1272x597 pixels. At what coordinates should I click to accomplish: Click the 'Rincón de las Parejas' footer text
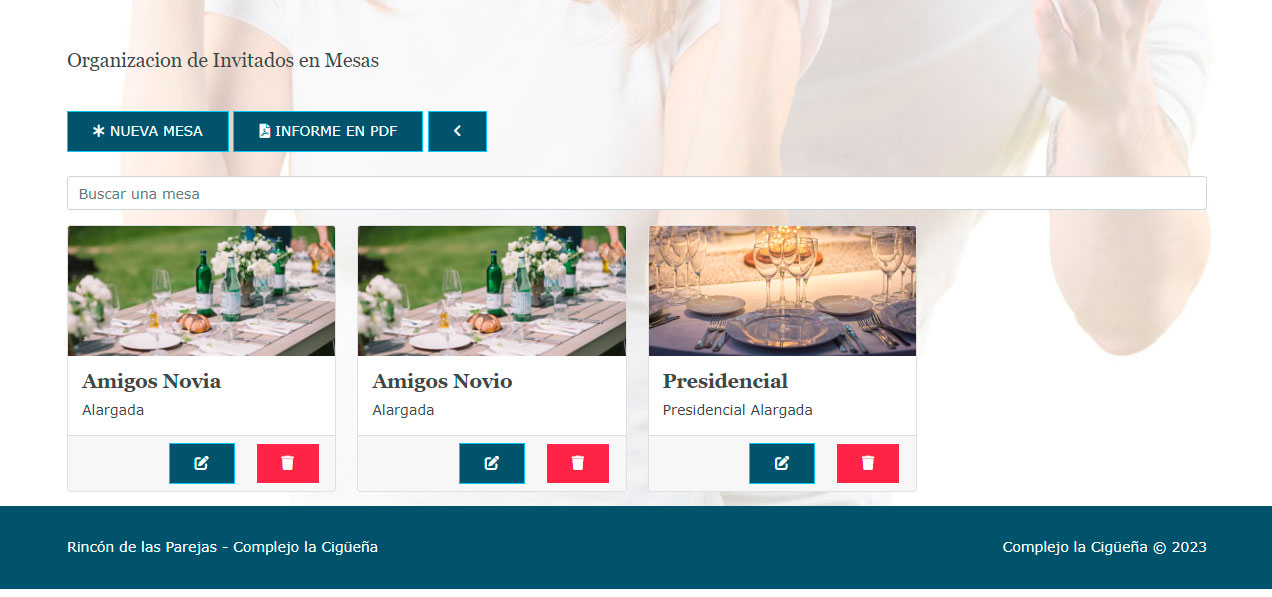pyautogui.click(x=142, y=547)
